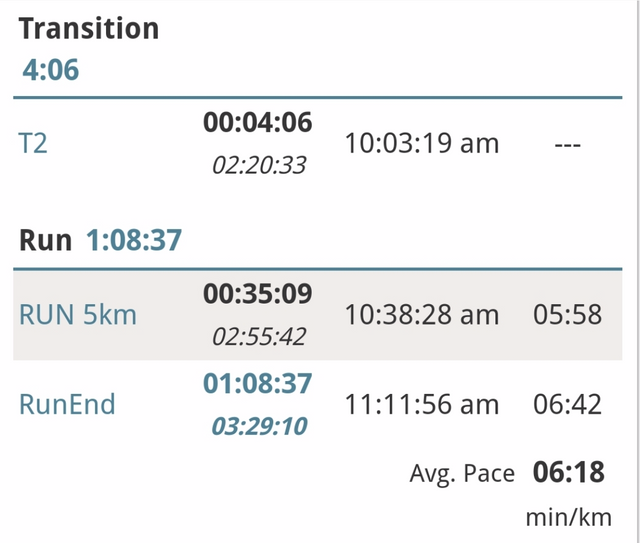Screen dimensions: 640x543
Task: Select the 06:42 pace value
Action: pos(566,404)
